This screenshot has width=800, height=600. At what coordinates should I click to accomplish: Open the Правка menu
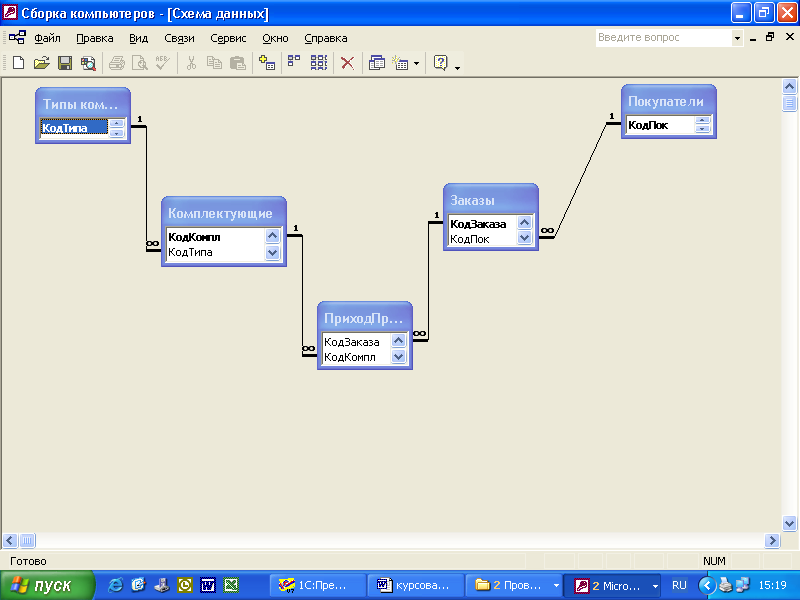[x=94, y=38]
